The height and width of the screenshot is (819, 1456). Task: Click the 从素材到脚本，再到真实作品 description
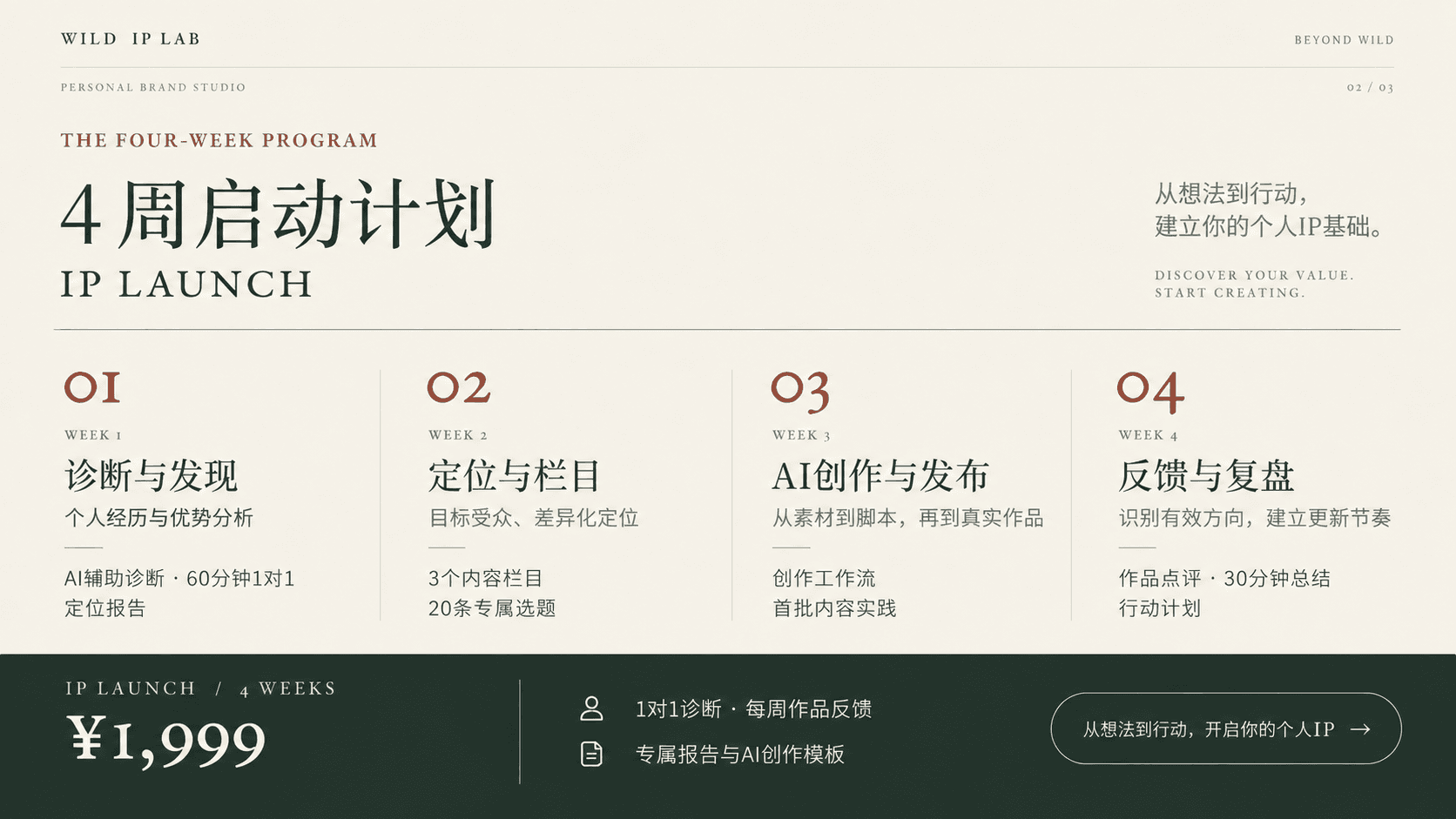[x=908, y=518]
